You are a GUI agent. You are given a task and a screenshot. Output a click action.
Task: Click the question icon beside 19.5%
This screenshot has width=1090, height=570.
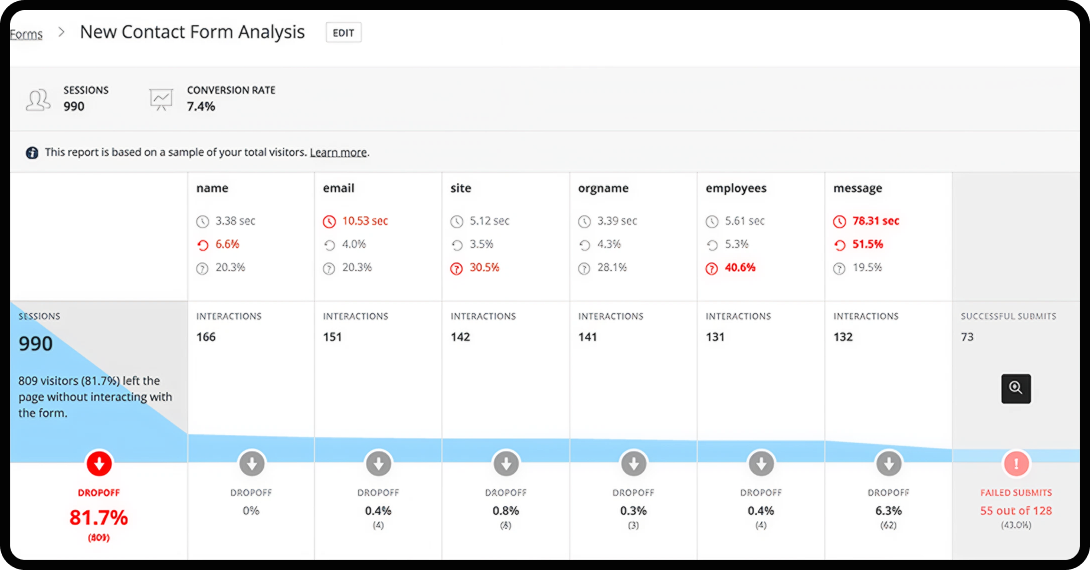pyautogui.click(x=840, y=268)
